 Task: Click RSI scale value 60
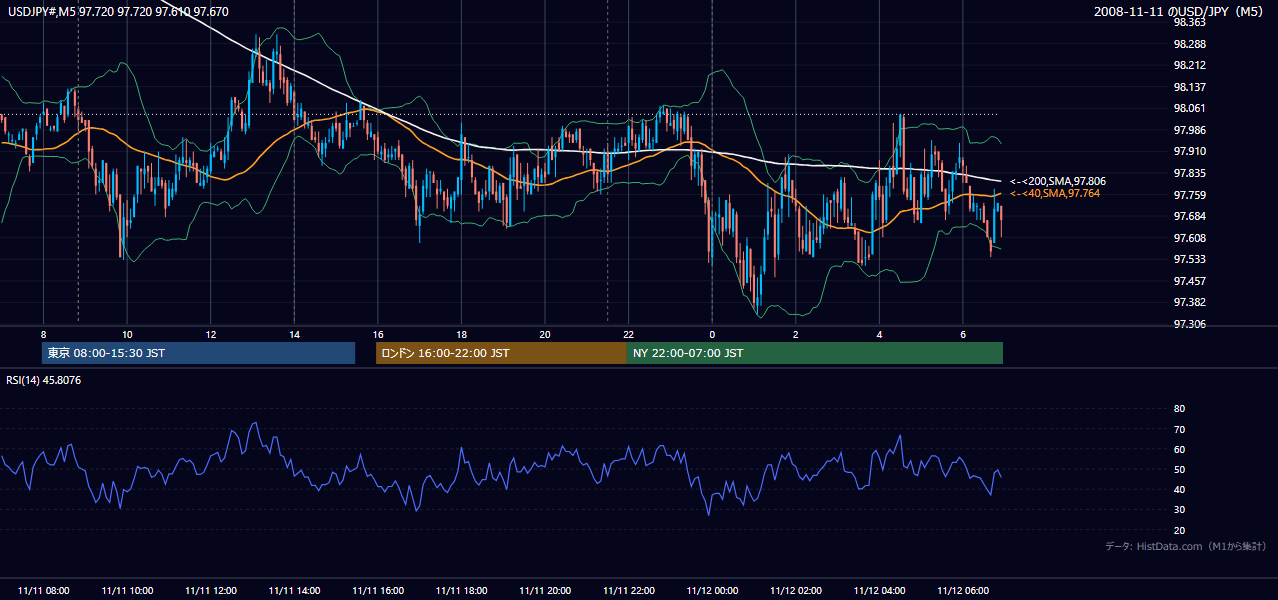(1179, 449)
